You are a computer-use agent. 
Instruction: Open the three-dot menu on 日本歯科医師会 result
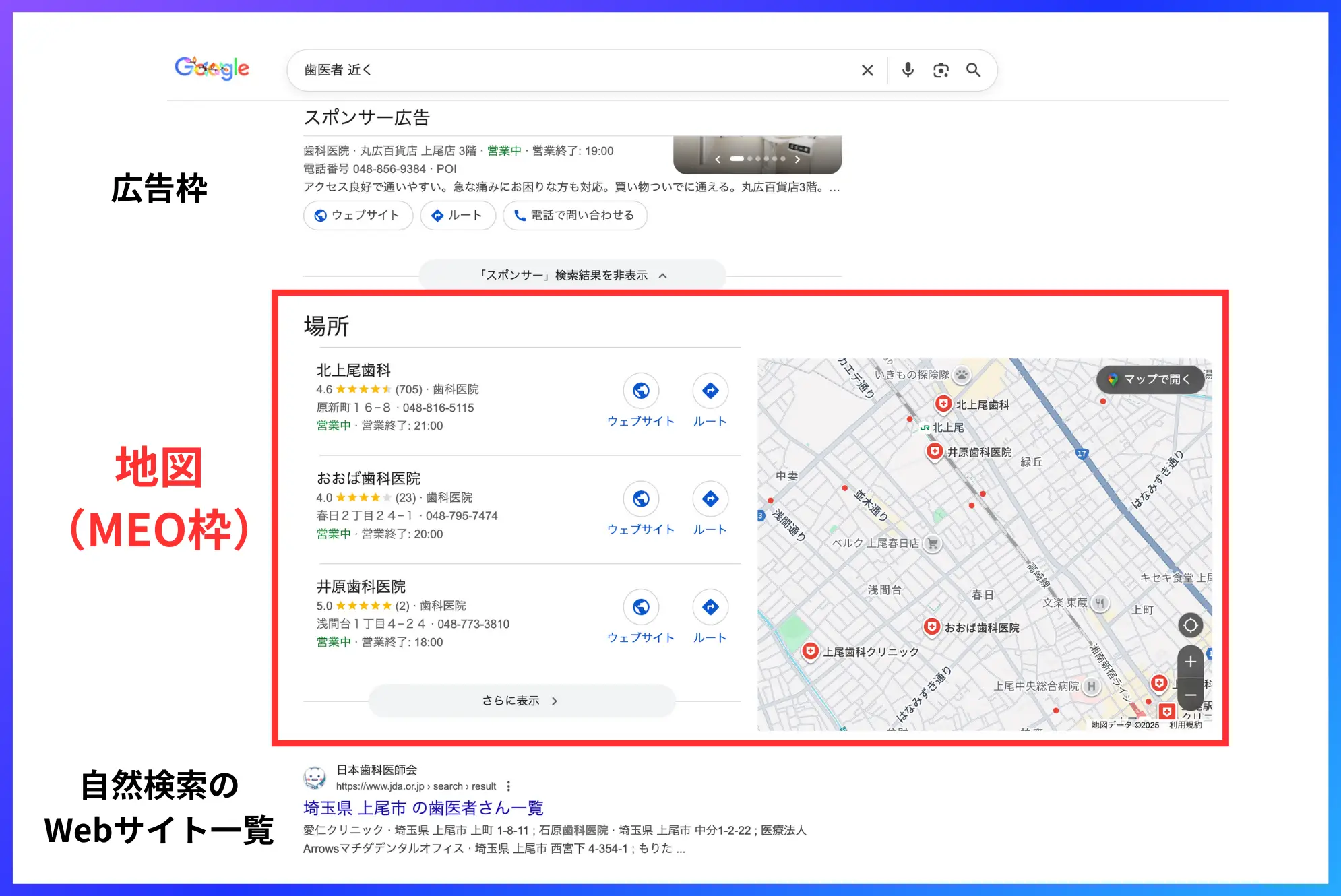click(509, 786)
